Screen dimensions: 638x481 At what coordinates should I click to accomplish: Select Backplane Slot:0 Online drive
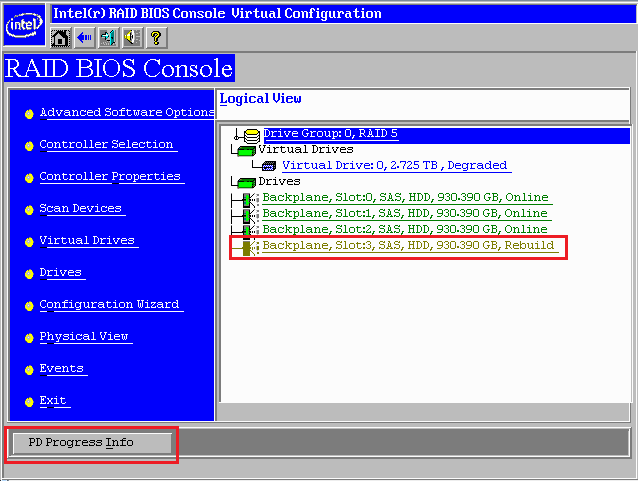click(x=406, y=198)
